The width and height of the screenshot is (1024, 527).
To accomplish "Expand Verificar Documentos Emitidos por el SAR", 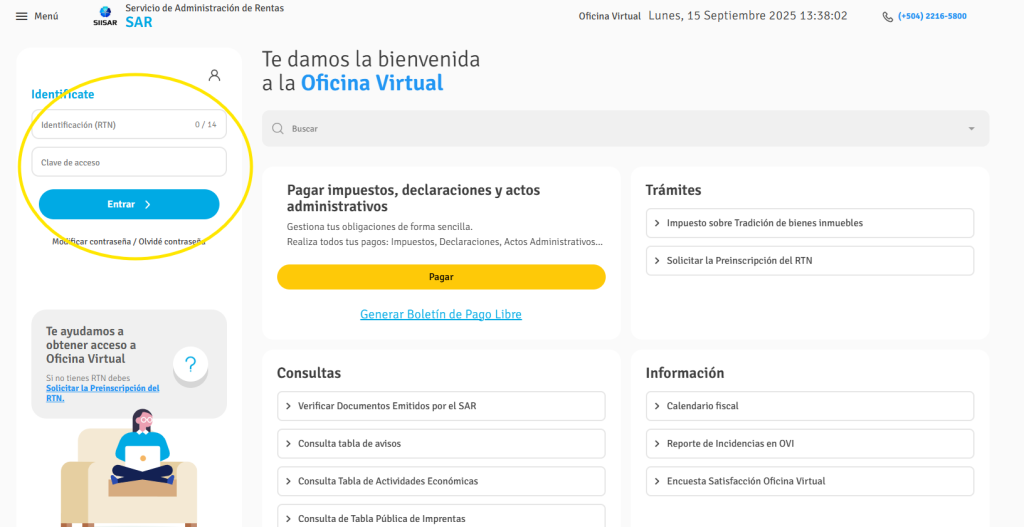I will click(x=441, y=406).
